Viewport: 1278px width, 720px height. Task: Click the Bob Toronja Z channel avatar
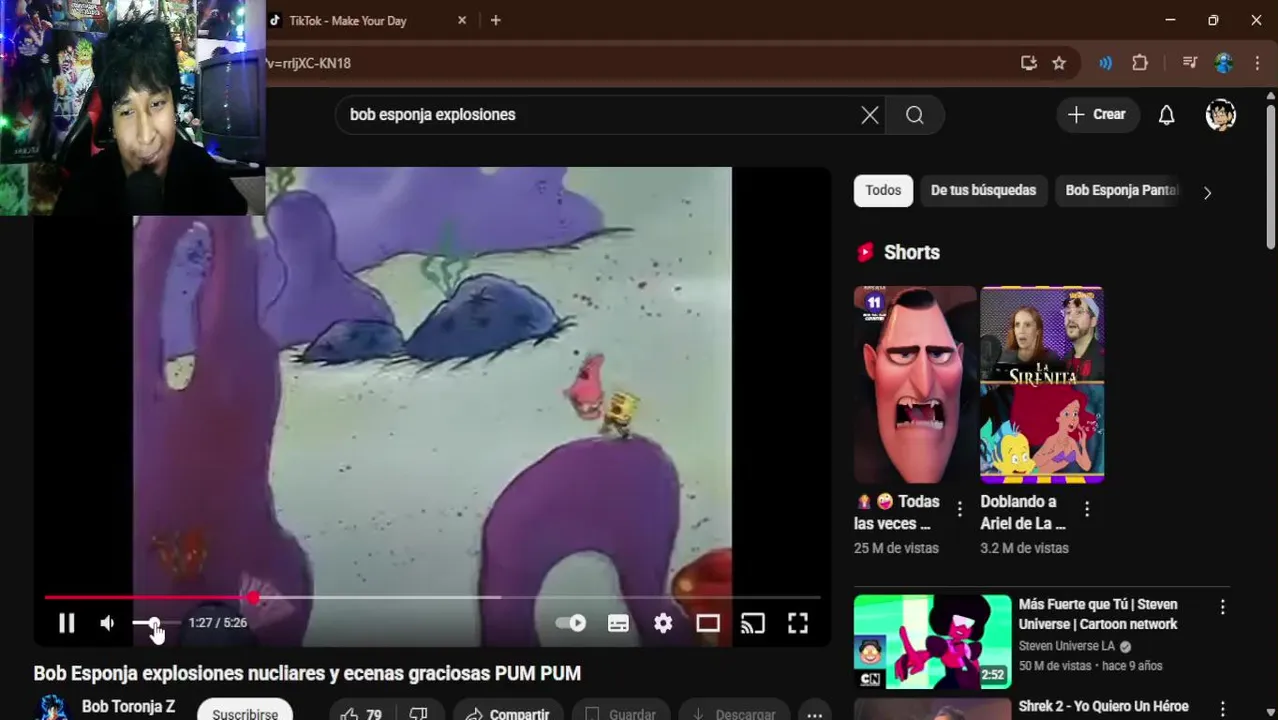pyautogui.click(x=52, y=709)
